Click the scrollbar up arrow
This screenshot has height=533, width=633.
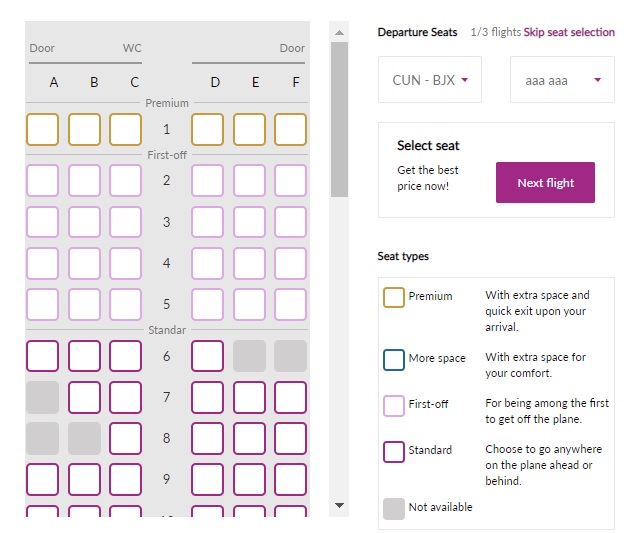(x=340, y=33)
